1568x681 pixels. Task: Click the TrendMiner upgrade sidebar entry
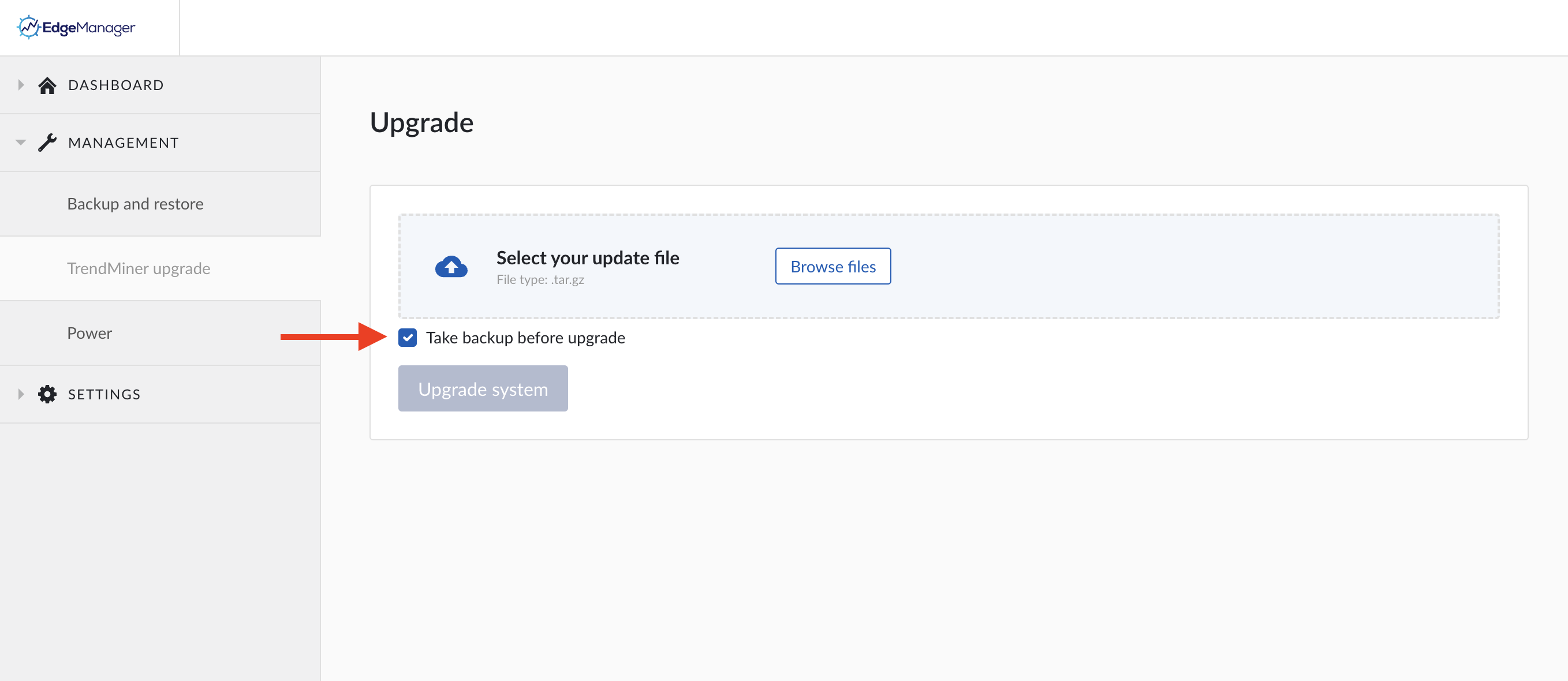138,268
